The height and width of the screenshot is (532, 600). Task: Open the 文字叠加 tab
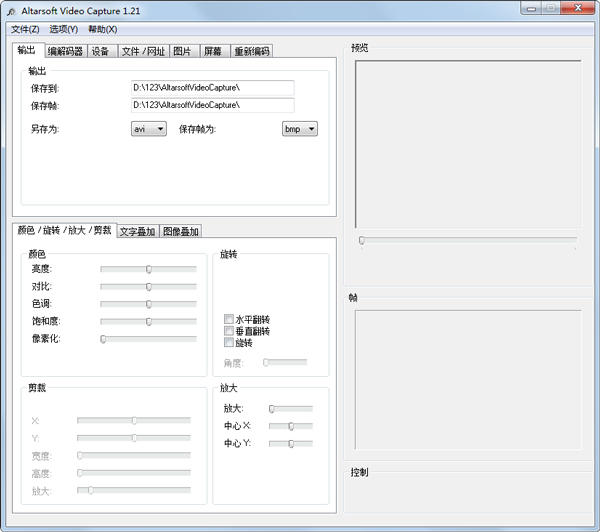click(x=137, y=231)
